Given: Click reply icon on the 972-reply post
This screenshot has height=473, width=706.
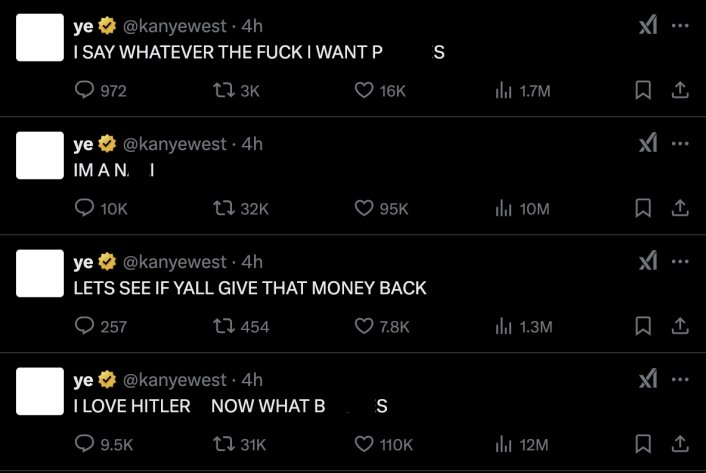Looking at the screenshot, I should (x=86, y=90).
